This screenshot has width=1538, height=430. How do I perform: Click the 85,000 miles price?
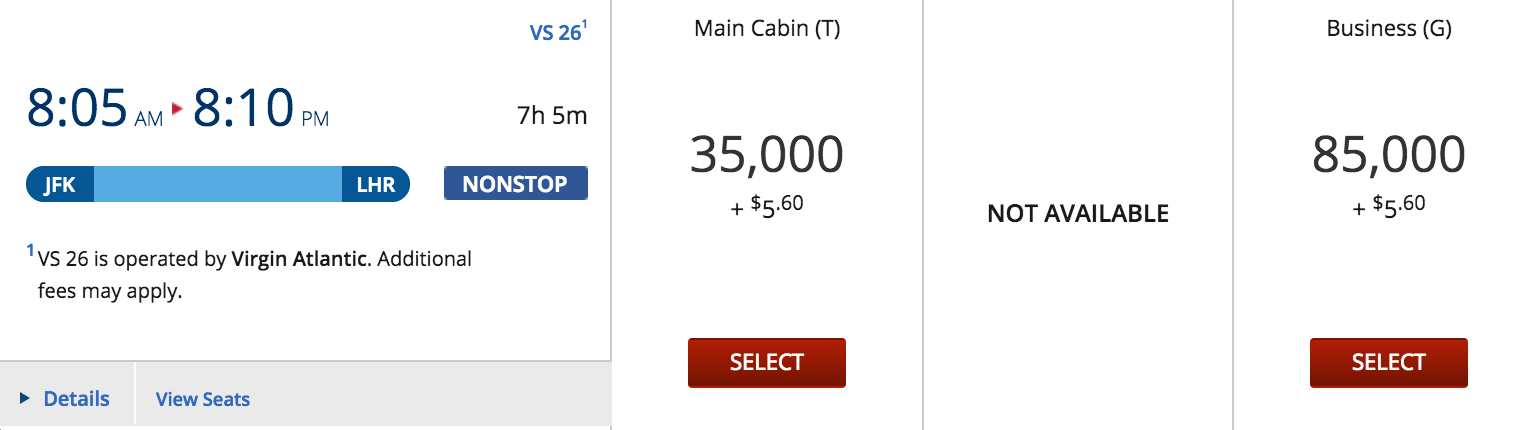pos(1389,153)
